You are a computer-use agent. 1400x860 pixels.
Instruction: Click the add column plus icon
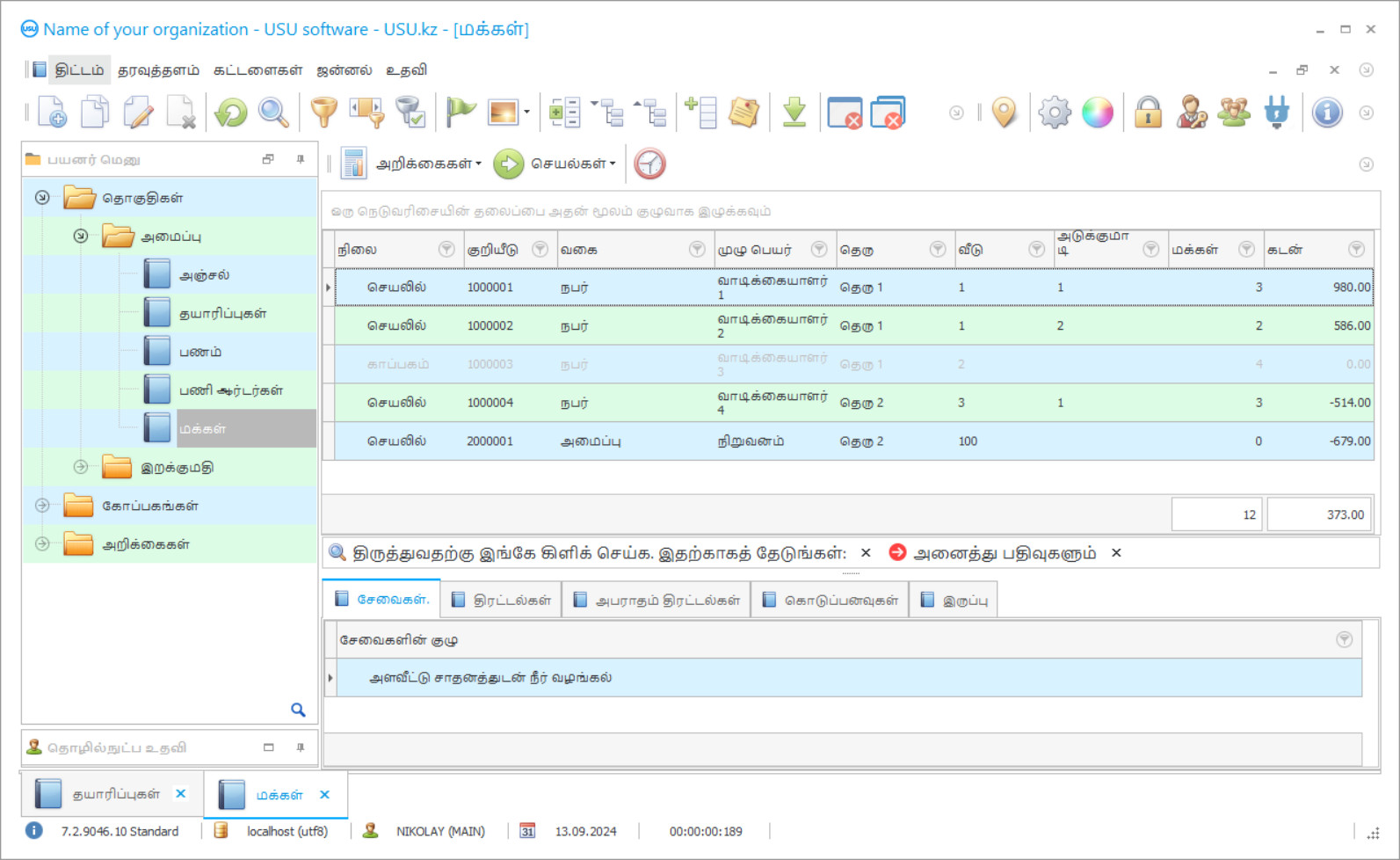(700, 113)
